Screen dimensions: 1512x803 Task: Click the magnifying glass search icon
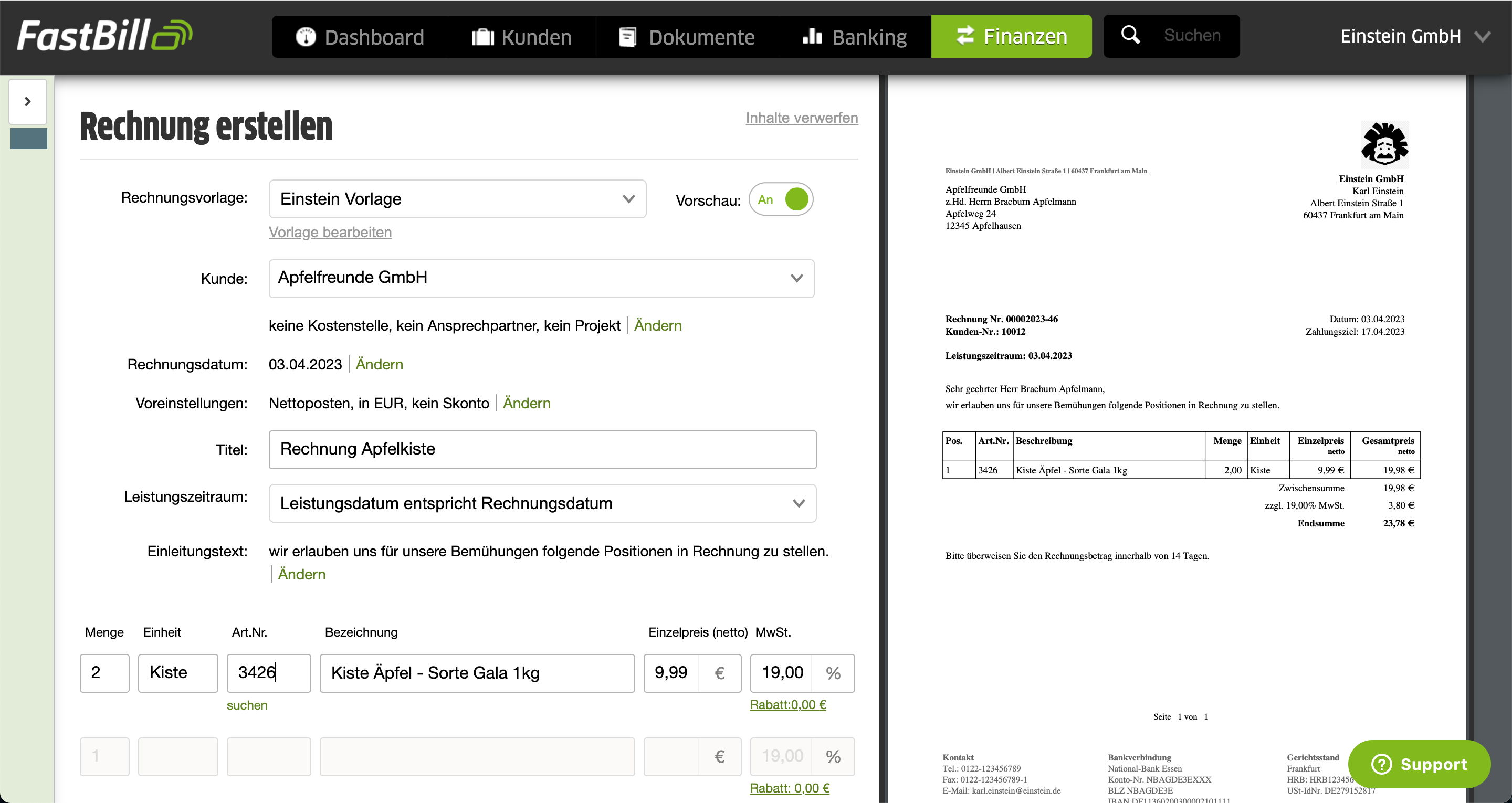[x=1130, y=35]
